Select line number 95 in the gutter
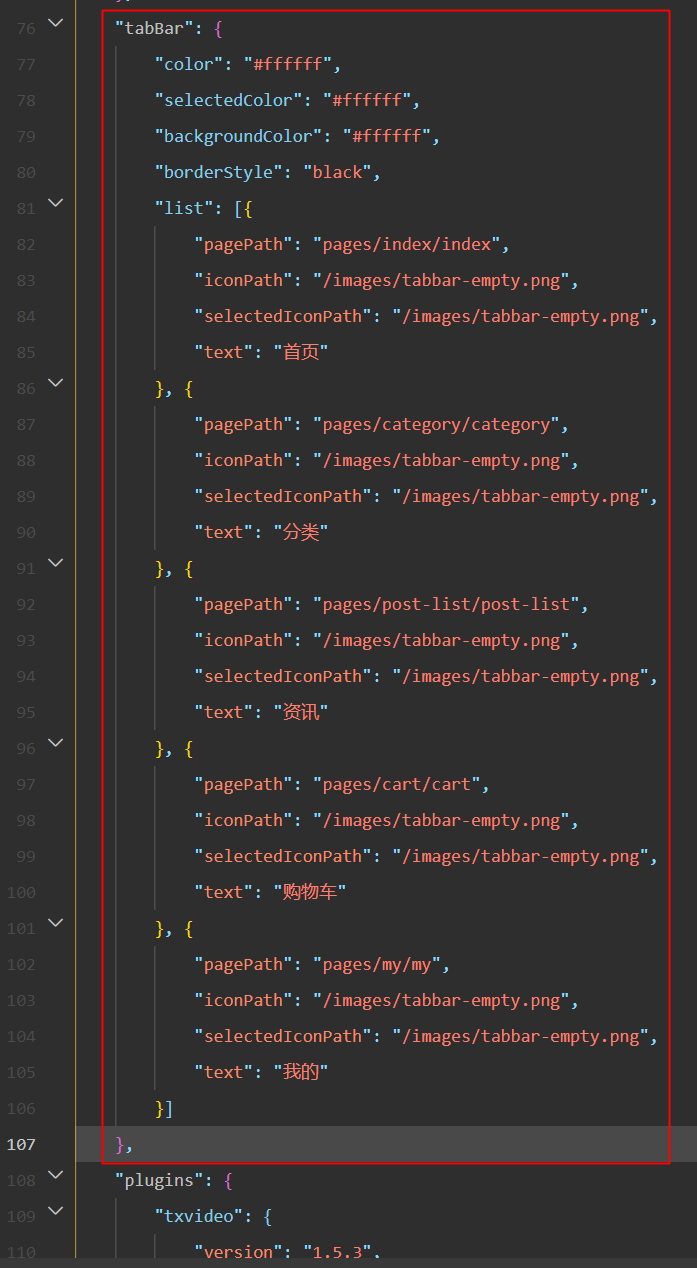This screenshot has width=697, height=1268. [x=26, y=712]
